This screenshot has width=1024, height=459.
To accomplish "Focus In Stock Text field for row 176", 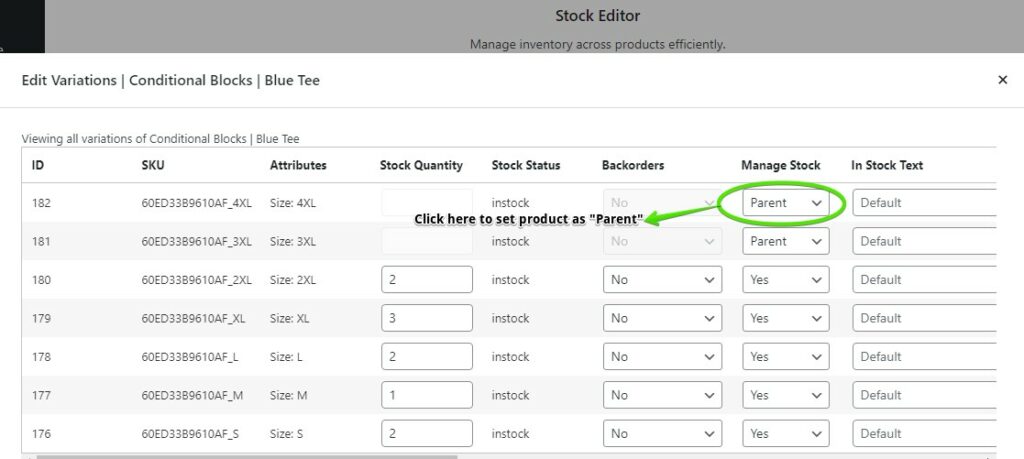I will [x=924, y=434].
